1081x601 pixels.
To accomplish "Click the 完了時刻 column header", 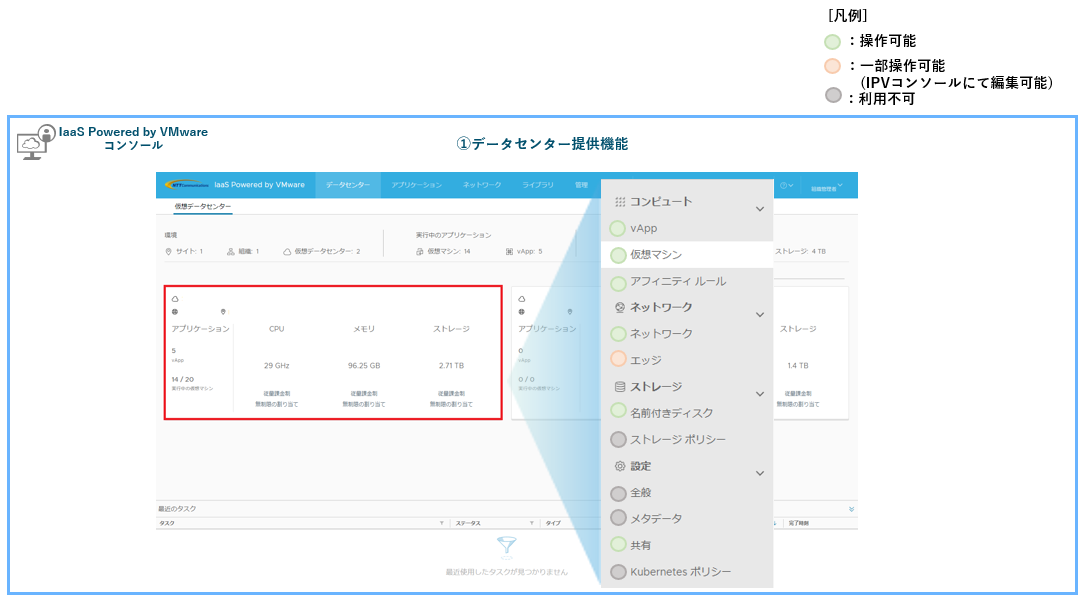I will (x=799, y=524).
